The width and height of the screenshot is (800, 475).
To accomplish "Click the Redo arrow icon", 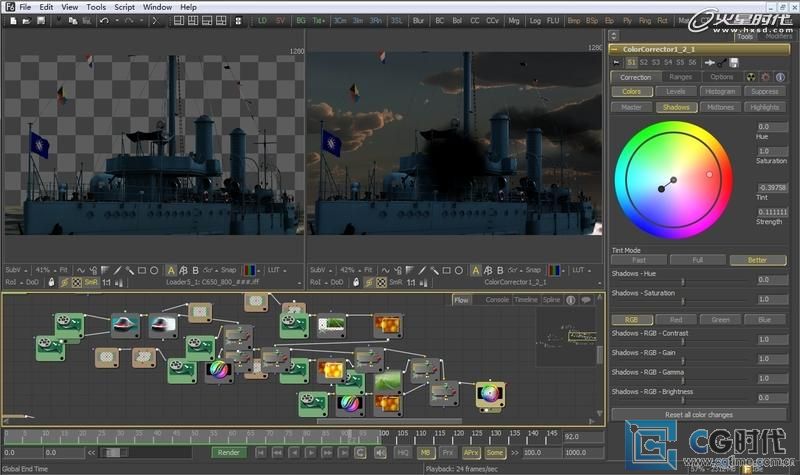I will click(x=129, y=21).
